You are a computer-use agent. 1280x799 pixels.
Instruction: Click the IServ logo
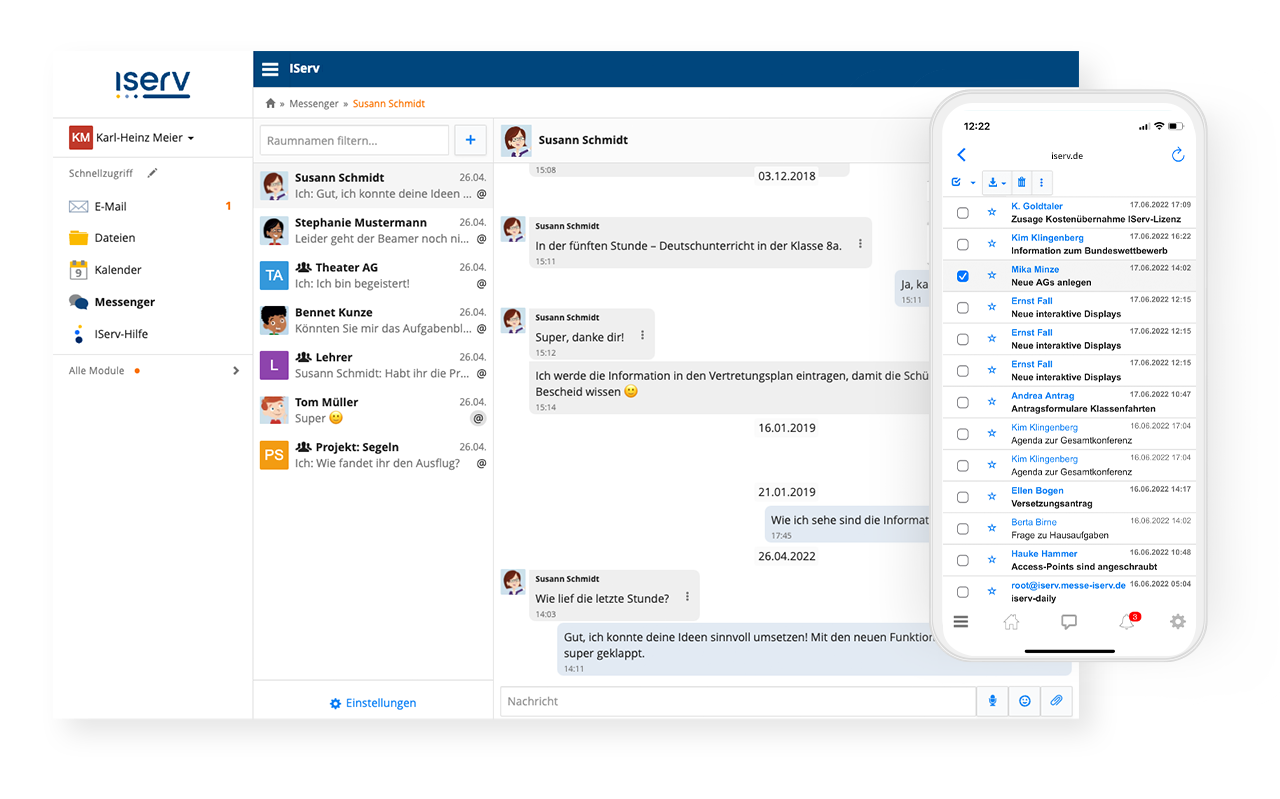click(152, 84)
